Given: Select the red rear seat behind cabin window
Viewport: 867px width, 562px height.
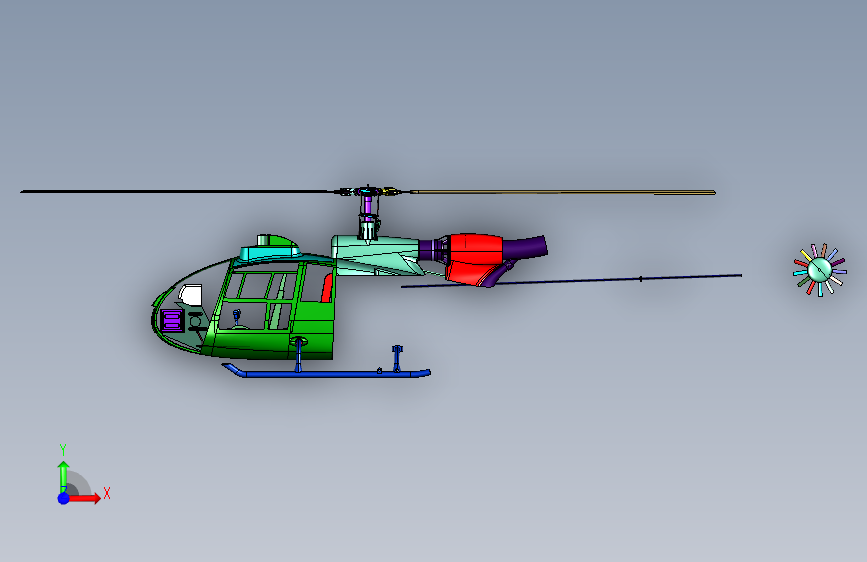Looking at the screenshot, I should 327,288.
